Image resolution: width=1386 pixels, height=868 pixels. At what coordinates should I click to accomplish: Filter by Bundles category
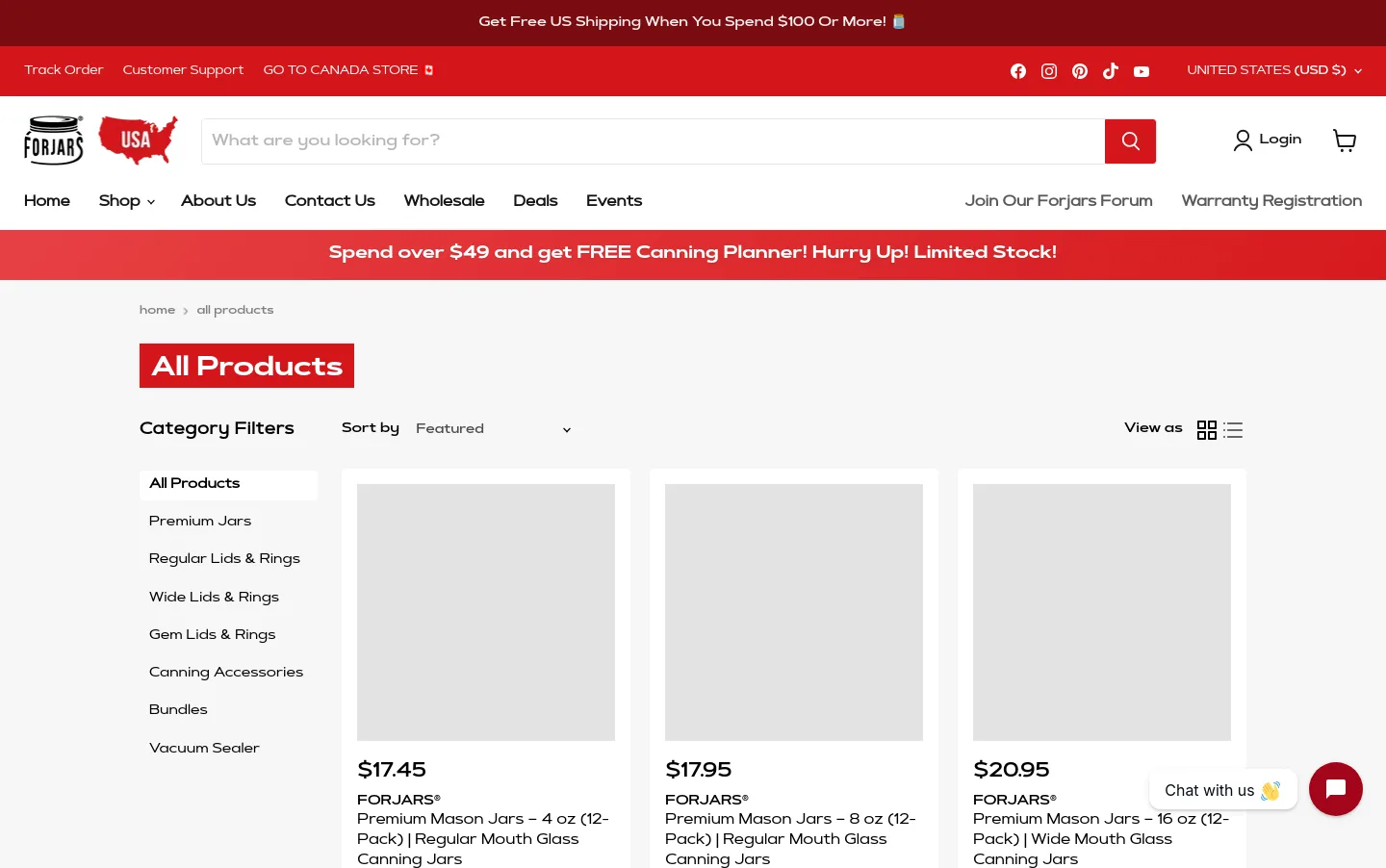178,710
